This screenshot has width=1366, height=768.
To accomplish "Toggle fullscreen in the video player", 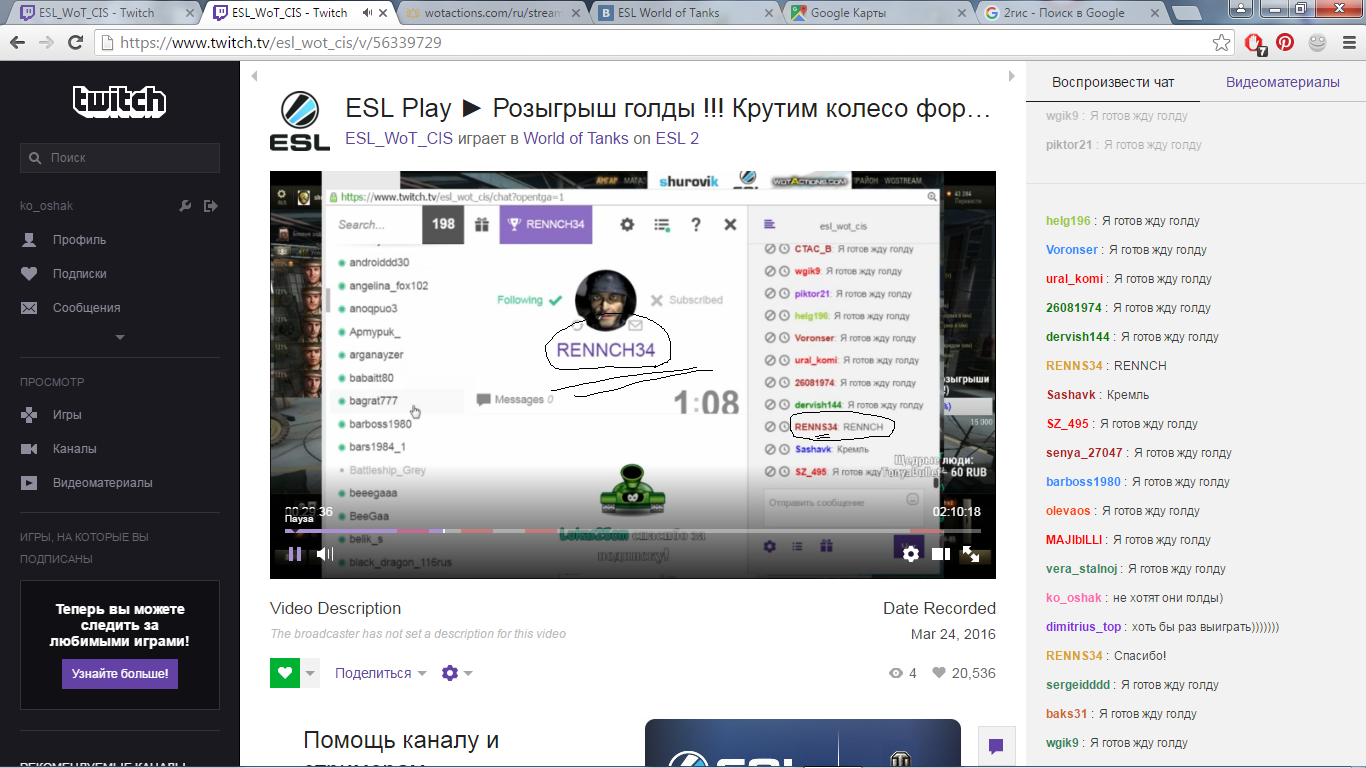I will 971,553.
